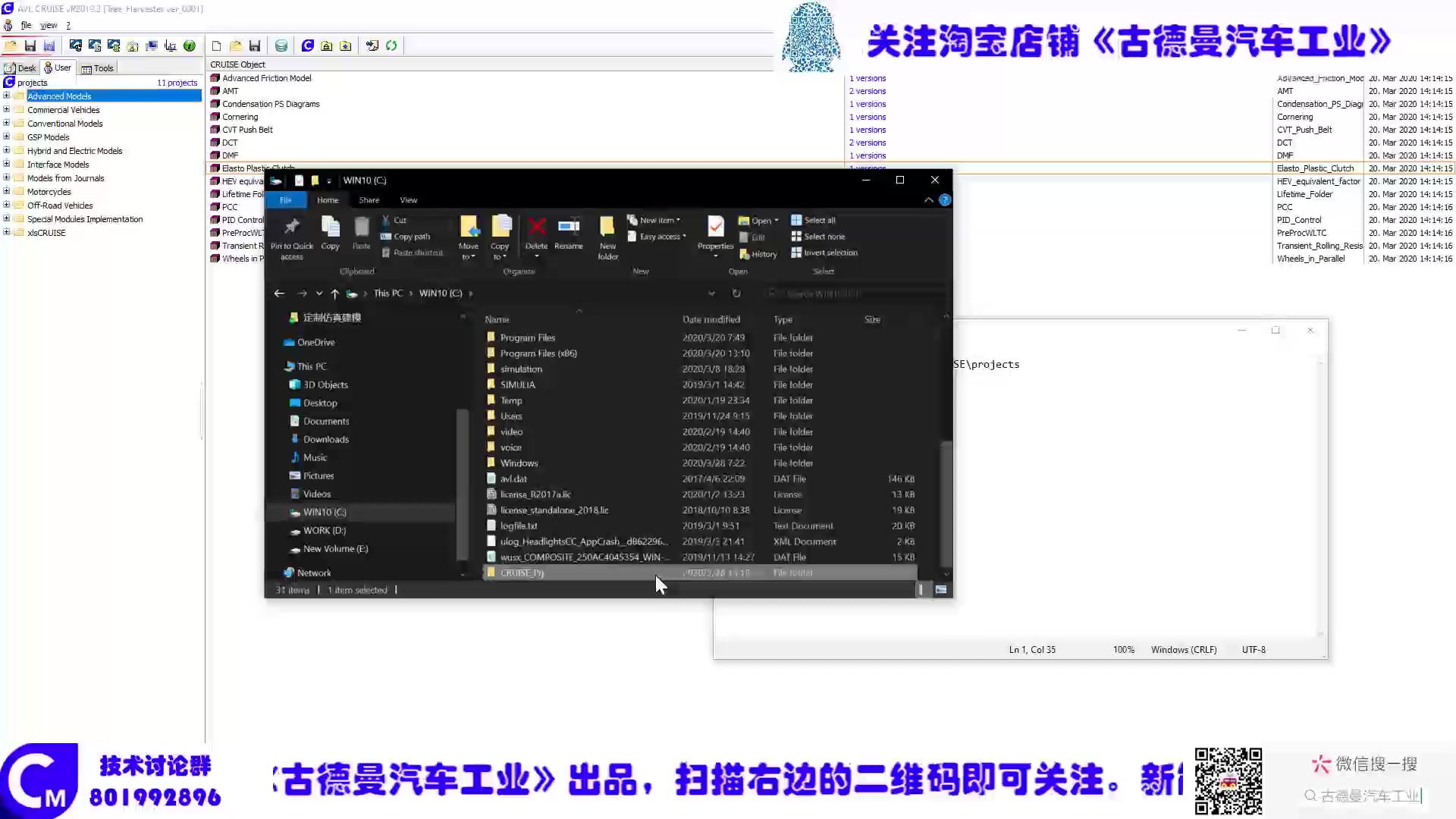Open the Home tab in file explorer
Viewport: 1456px width, 819px height.
pyautogui.click(x=328, y=200)
